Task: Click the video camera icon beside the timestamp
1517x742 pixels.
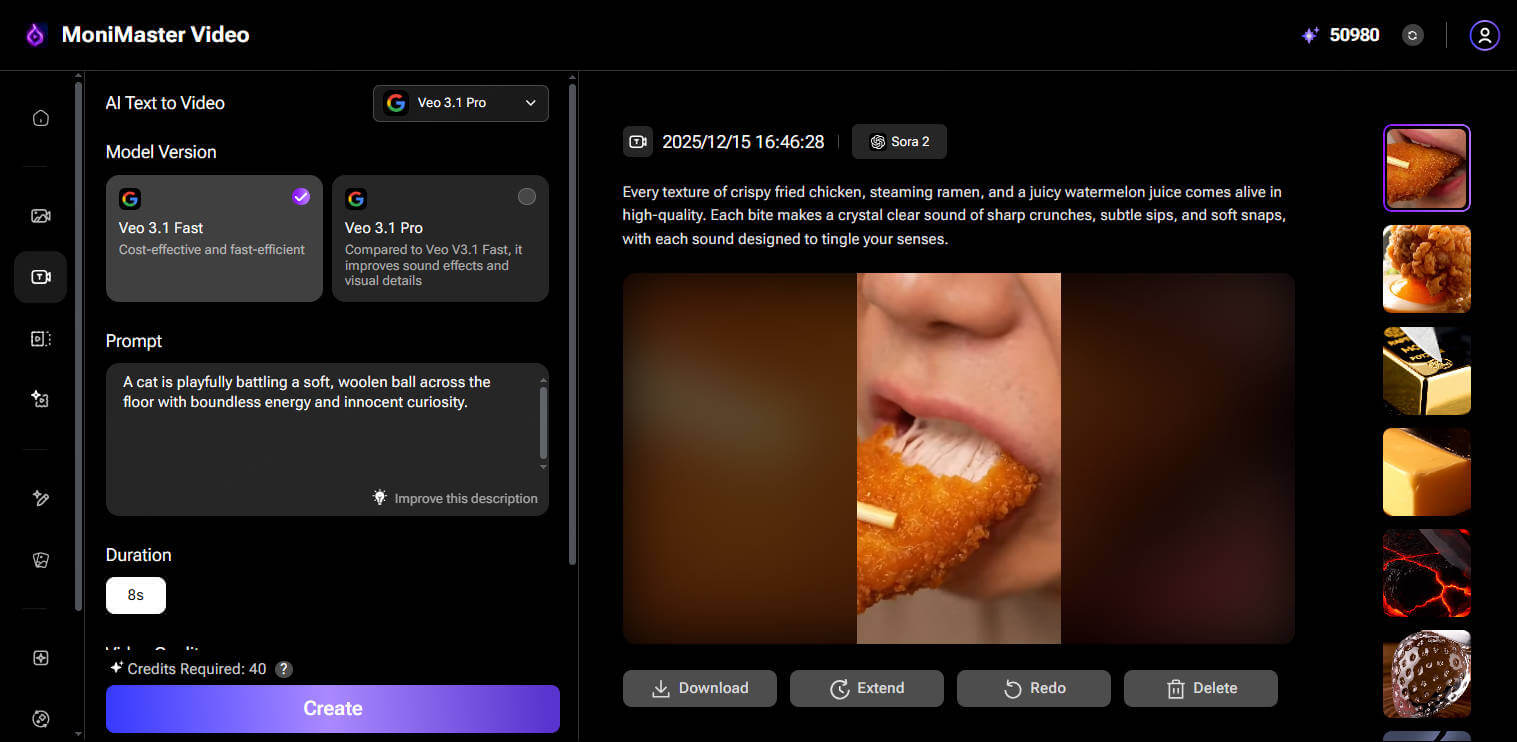Action: coord(638,141)
